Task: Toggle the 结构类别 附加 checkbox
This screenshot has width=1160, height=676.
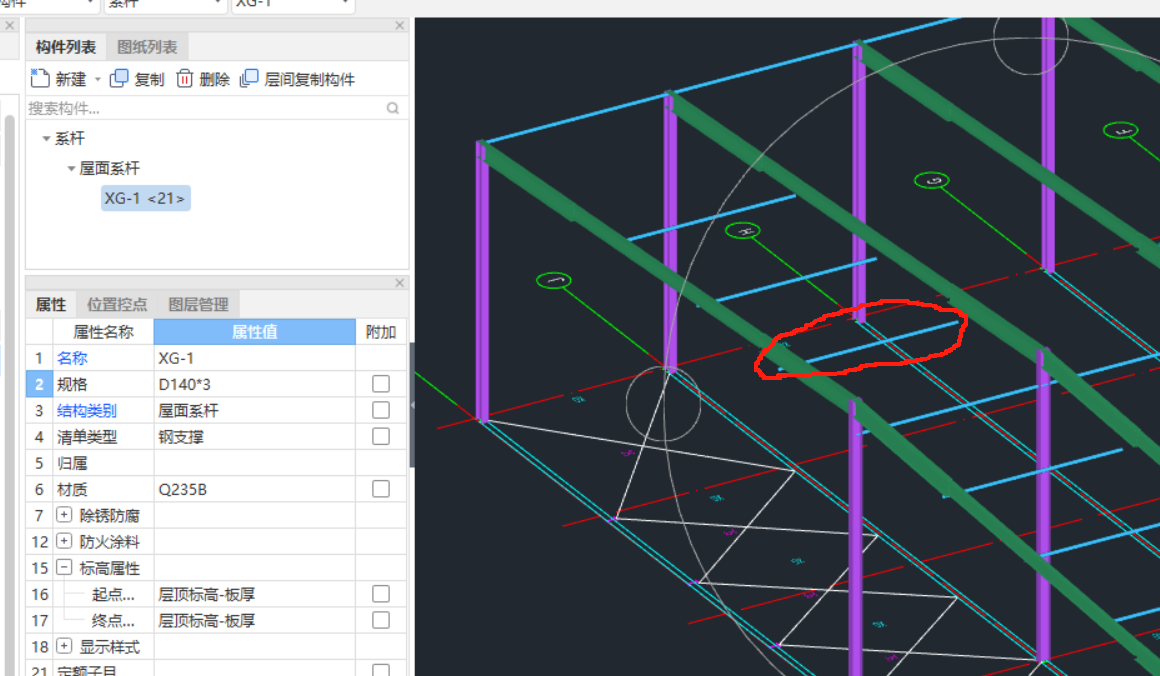Action: pos(381,410)
